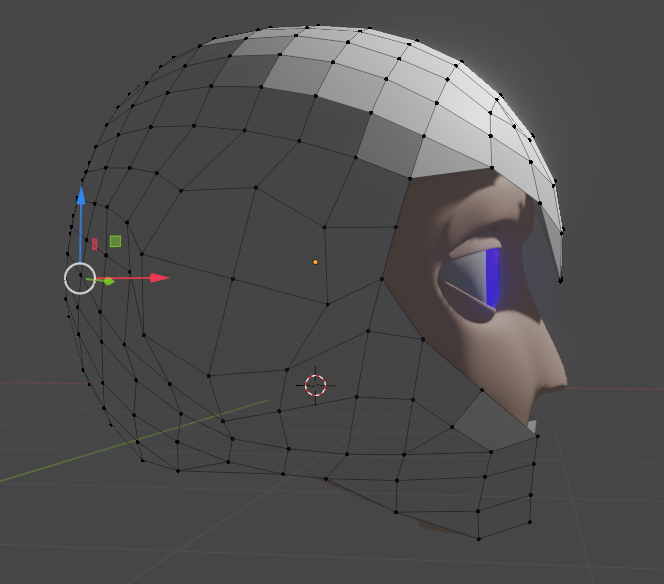664x584 pixels.
Task: Click the red-white 3D cursor crosshair
Action: tap(315, 385)
